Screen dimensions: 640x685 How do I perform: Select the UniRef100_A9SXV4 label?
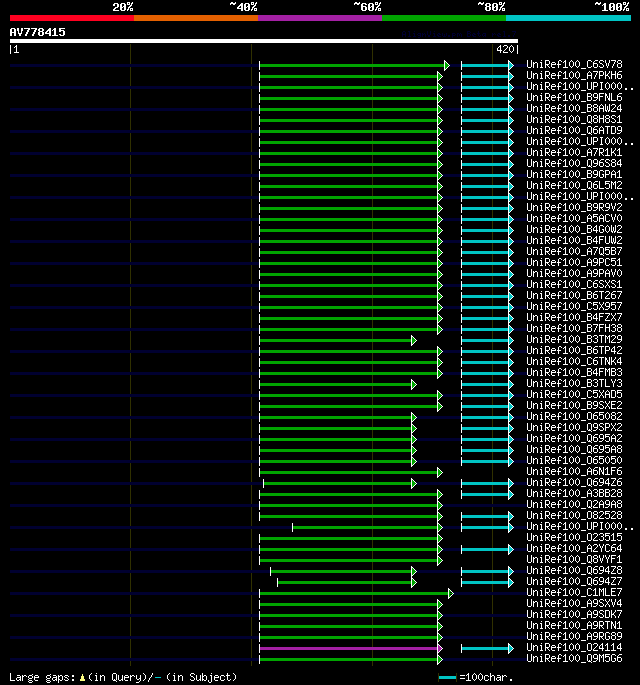[574, 603]
